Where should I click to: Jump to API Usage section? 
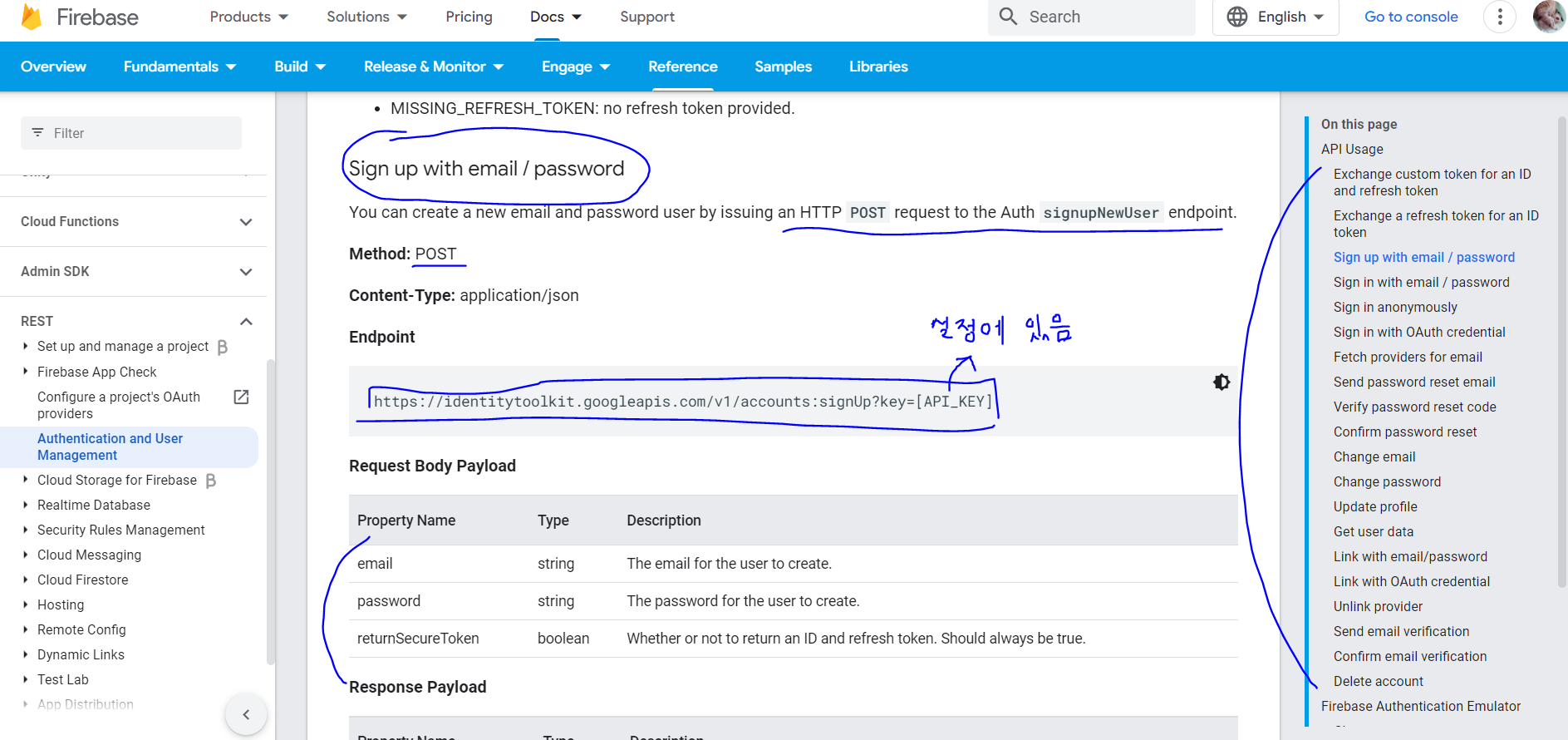coord(1352,149)
